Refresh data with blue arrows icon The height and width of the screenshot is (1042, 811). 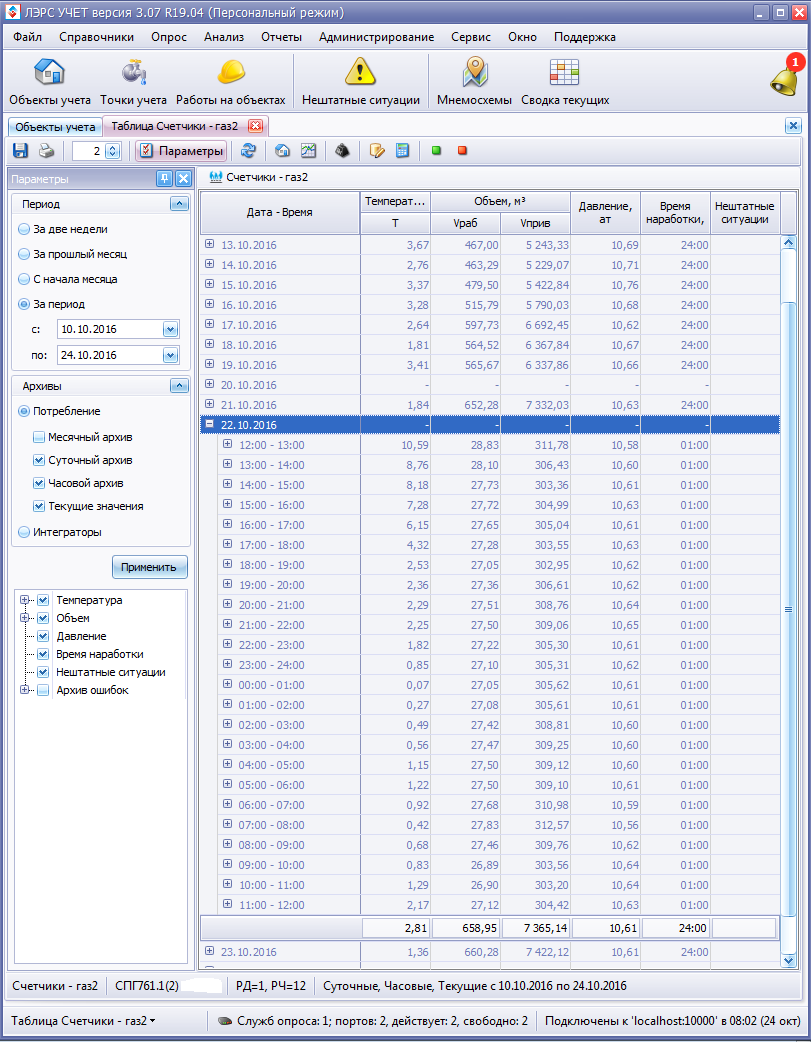(x=248, y=151)
